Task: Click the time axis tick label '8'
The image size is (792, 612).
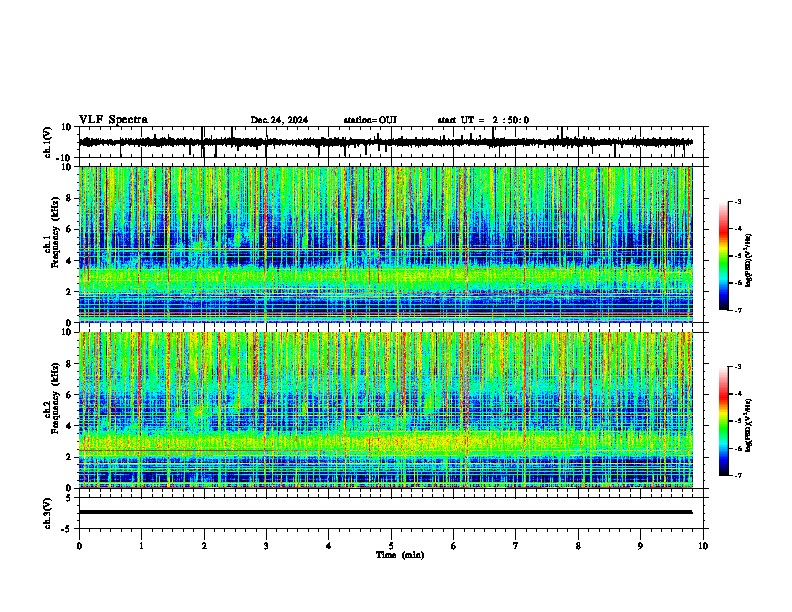Action: pyautogui.click(x=578, y=546)
